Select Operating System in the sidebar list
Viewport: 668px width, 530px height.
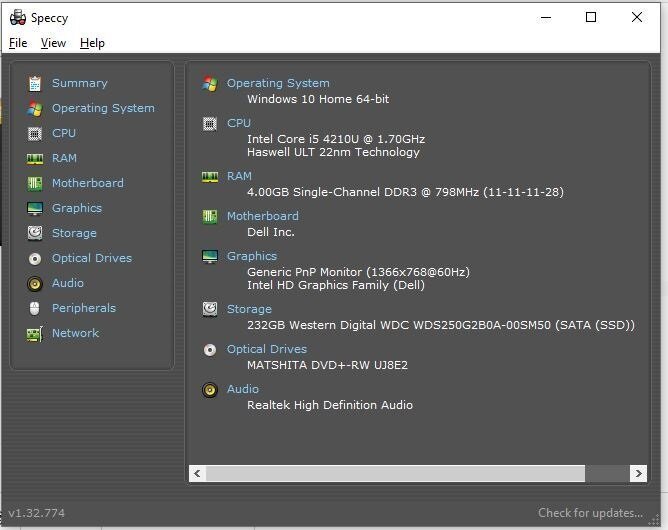pyautogui.click(x=103, y=108)
